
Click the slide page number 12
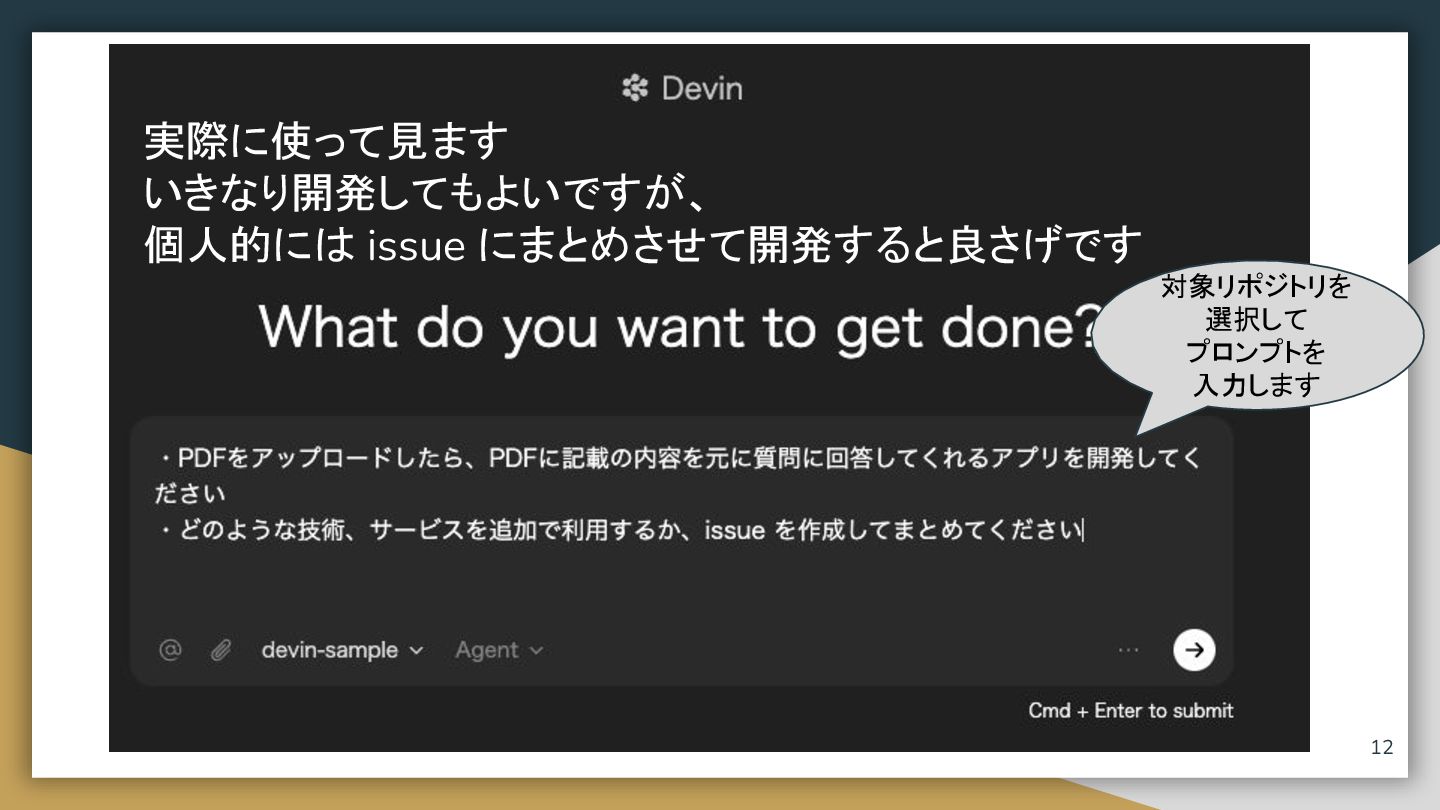click(1381, 747)
